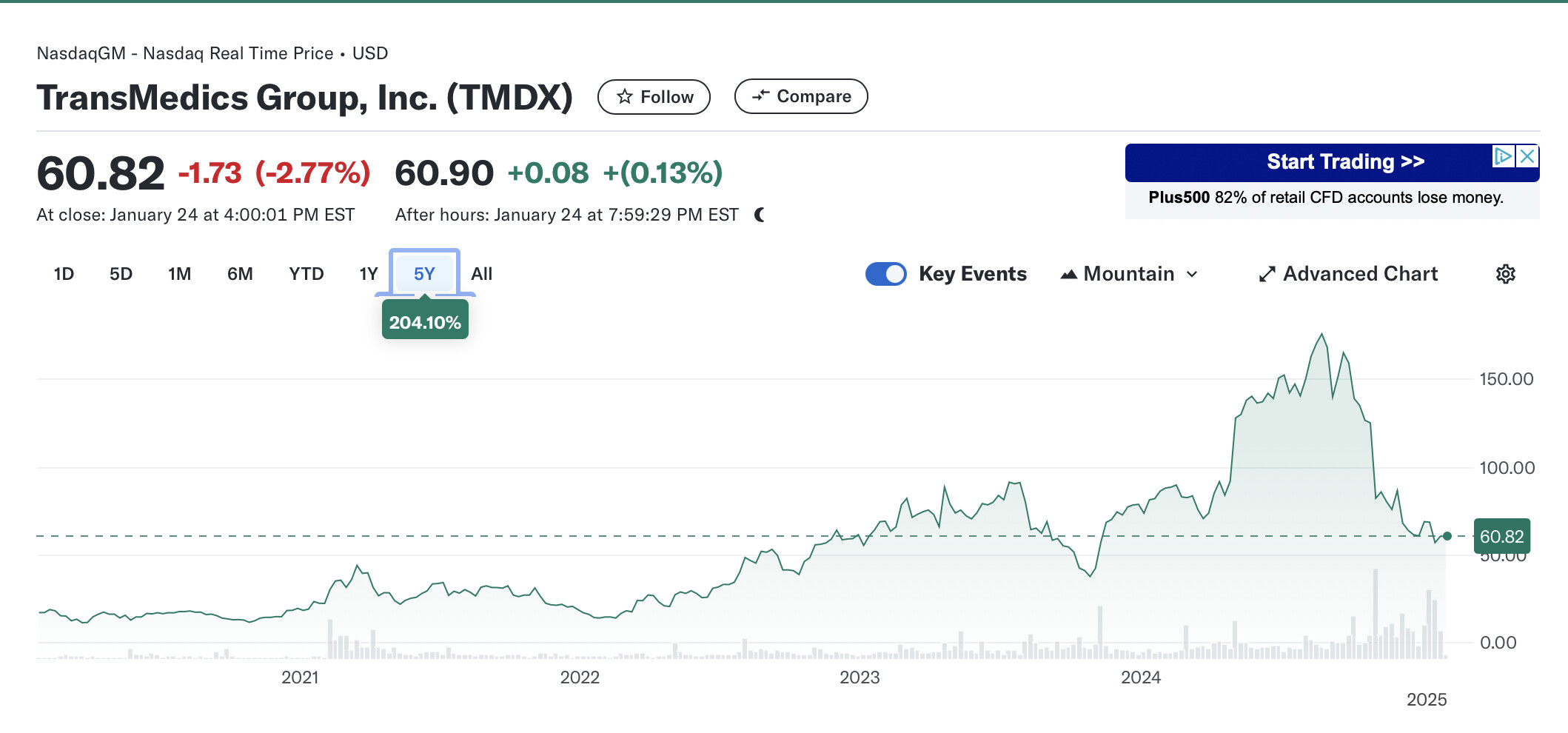Viewport: 1568px width, 733px height.
Task: Open the Advanced Chart view
Action: pos(1348,274)
